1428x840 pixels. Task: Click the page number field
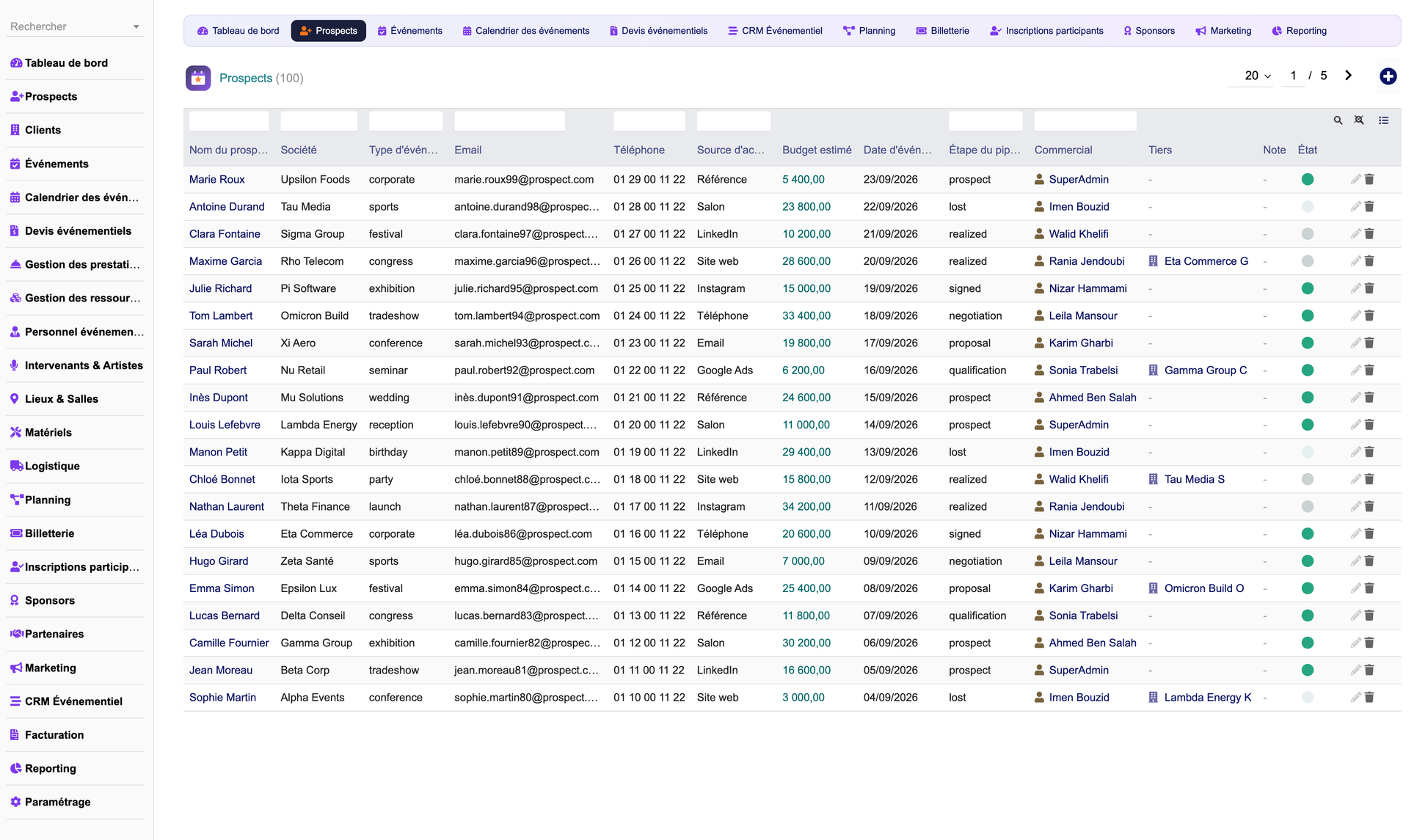click(x=1293, y=76)
